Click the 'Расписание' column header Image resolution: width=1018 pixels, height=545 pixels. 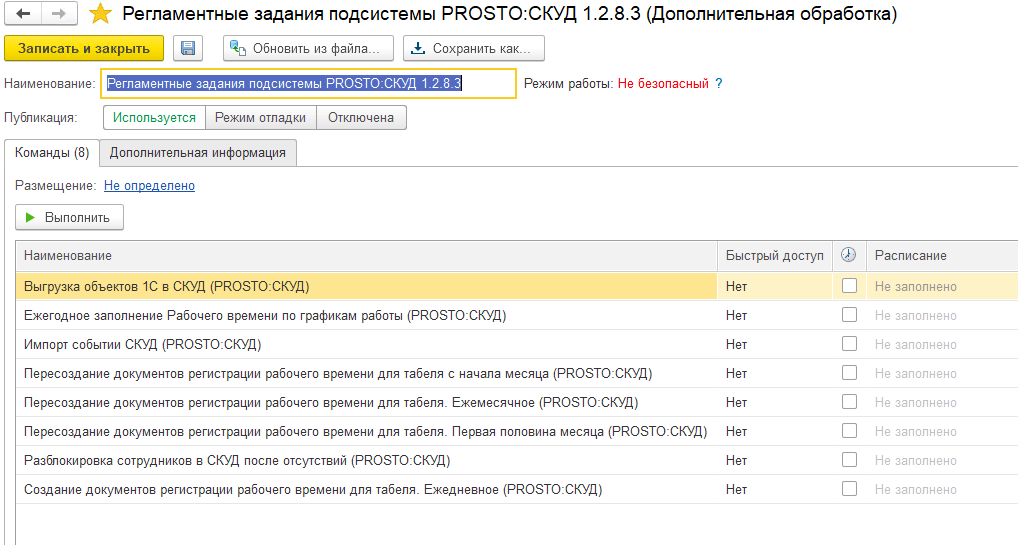point(942,256)
